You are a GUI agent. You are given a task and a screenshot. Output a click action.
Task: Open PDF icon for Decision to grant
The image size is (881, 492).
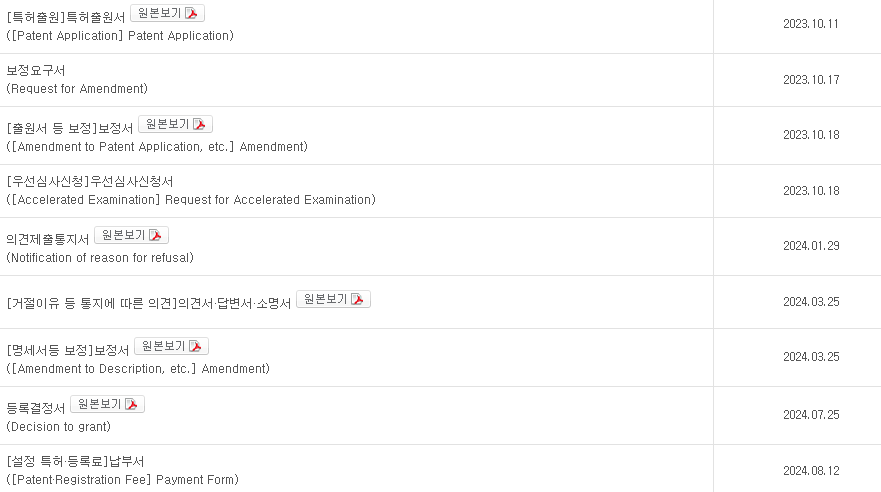point(131,404)
